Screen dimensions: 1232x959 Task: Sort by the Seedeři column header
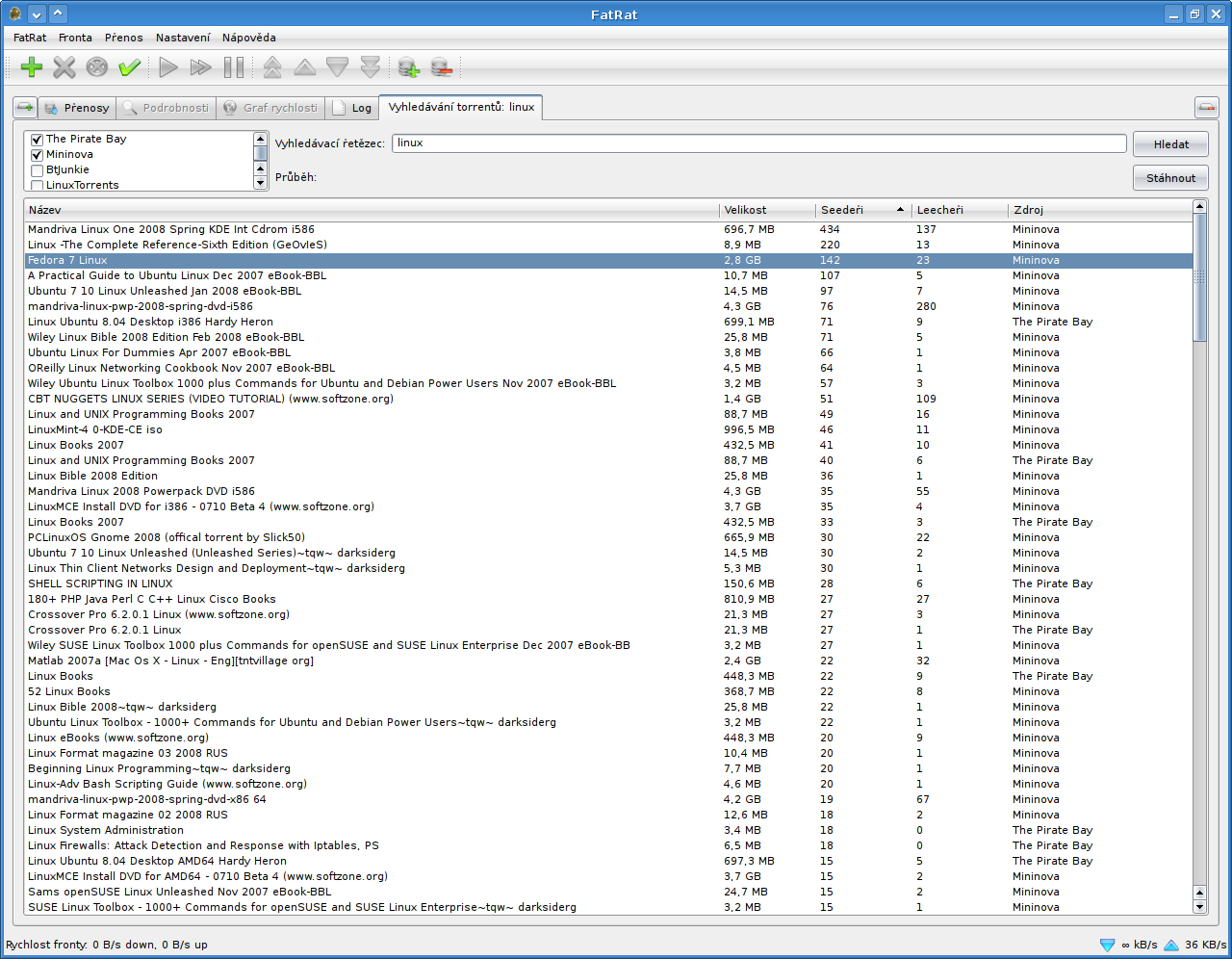coord(863,210)
